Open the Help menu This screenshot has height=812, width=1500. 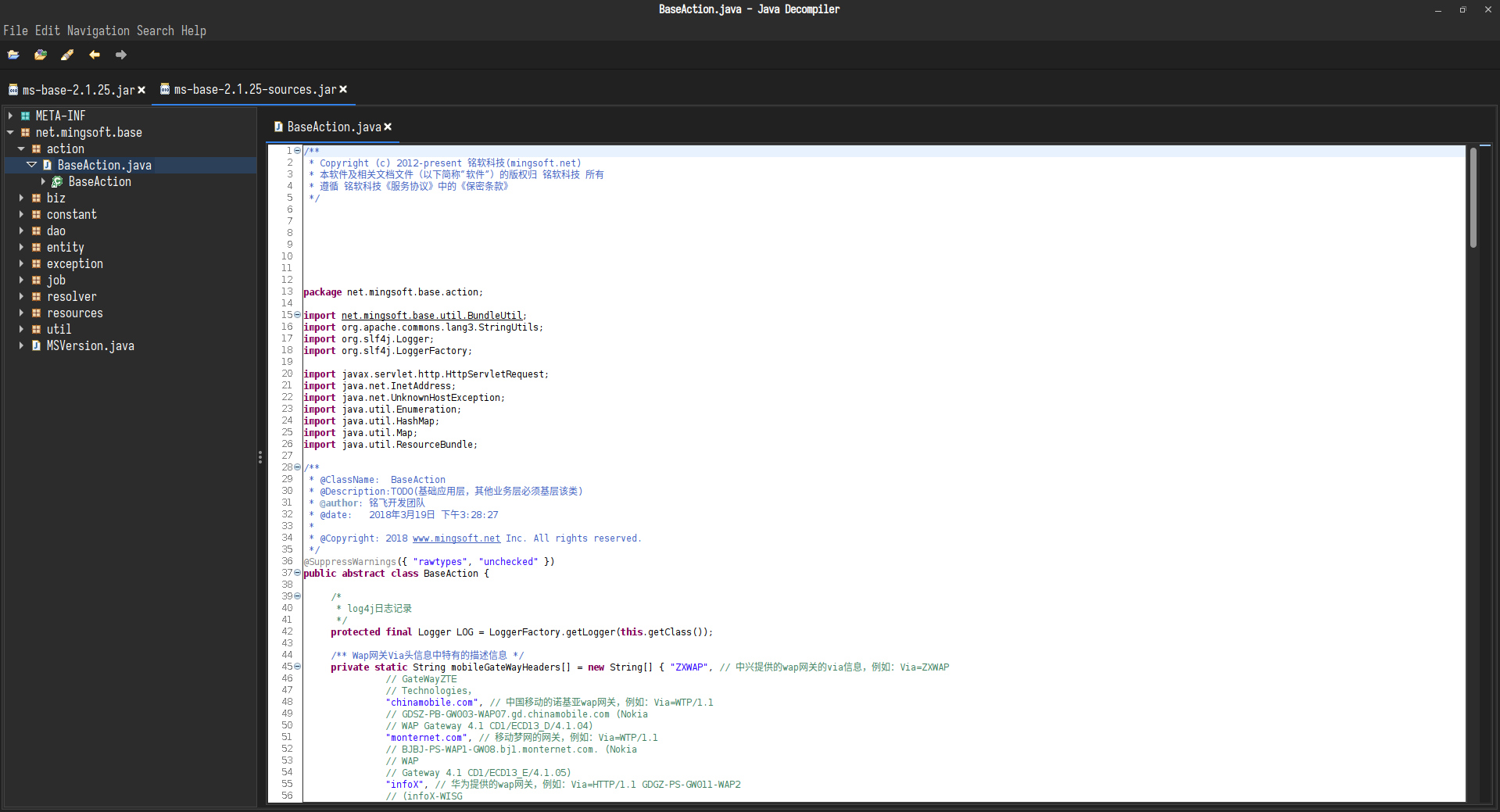tap(194, 30)
